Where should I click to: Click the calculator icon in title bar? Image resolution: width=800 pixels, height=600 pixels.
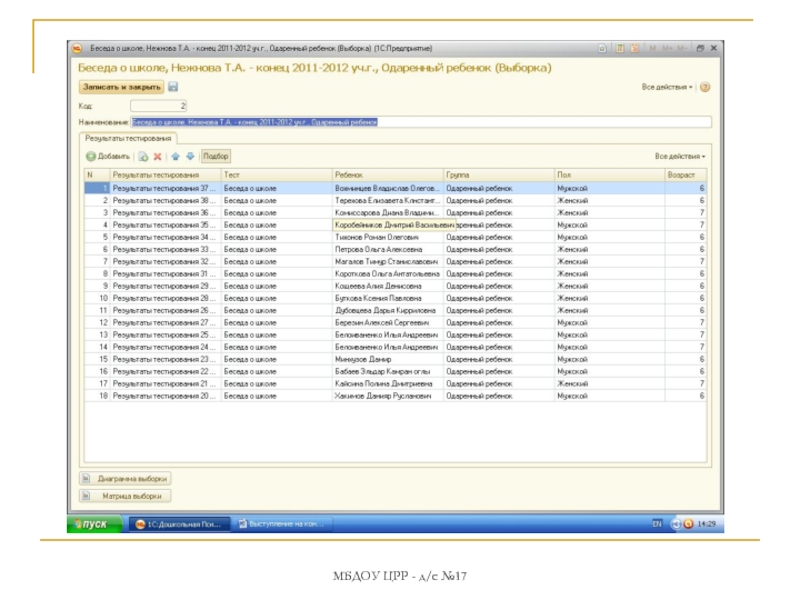point(620,48)
